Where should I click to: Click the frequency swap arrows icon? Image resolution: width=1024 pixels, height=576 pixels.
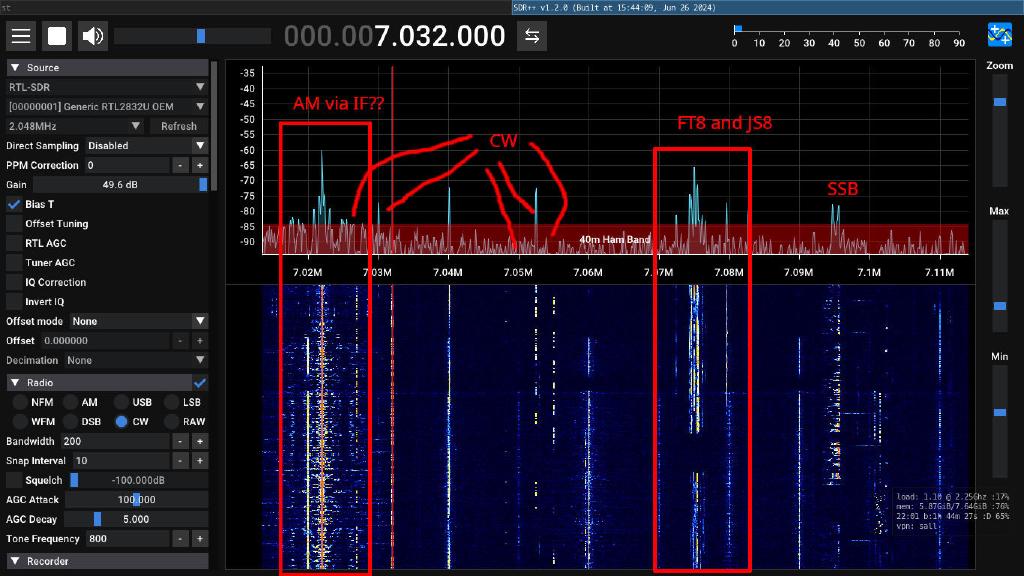pos(531,36)
